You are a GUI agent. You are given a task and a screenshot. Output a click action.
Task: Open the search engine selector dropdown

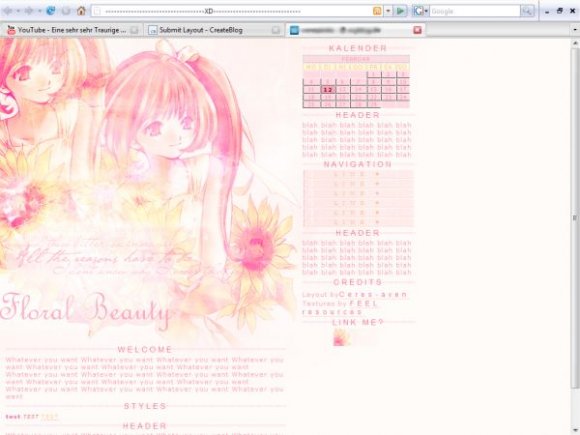[x=426, y=11]
